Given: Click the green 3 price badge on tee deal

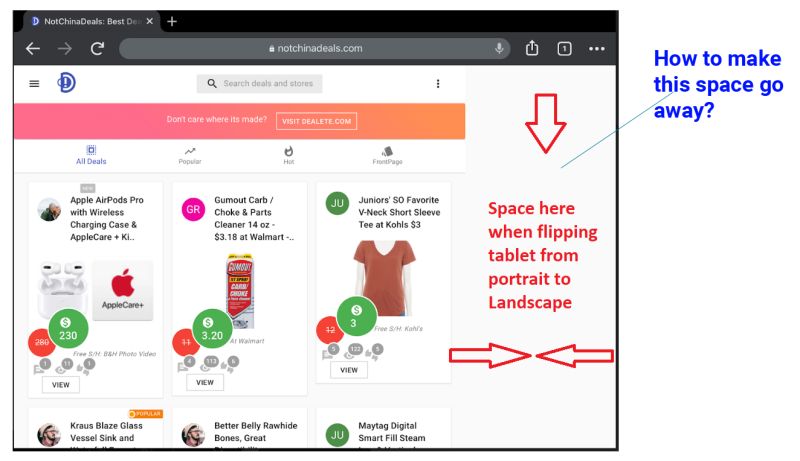Looking at the screenshot, I should click(x=357, y=316).
